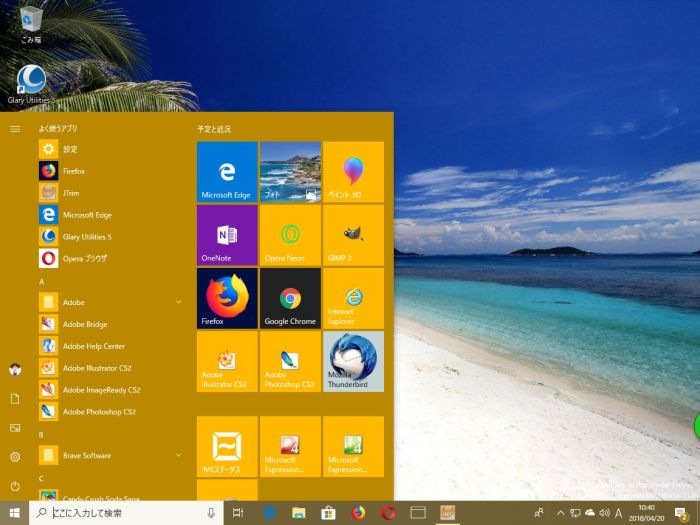Expand the Start menu hamburger navigation
Image resolution: width=700 pixels, height=525 pixels.
coord(15,129)
